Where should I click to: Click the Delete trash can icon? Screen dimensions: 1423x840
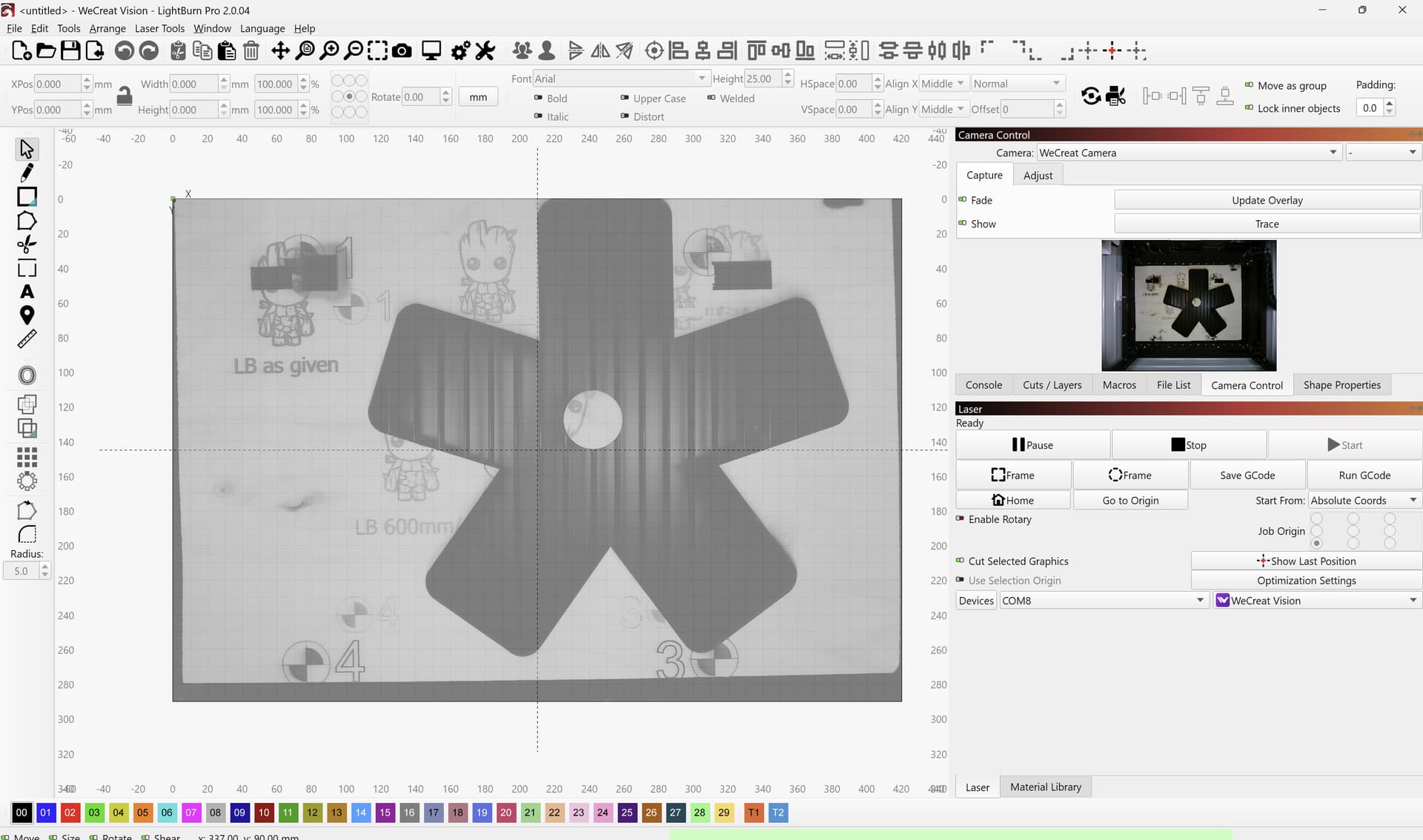(251, 51)
